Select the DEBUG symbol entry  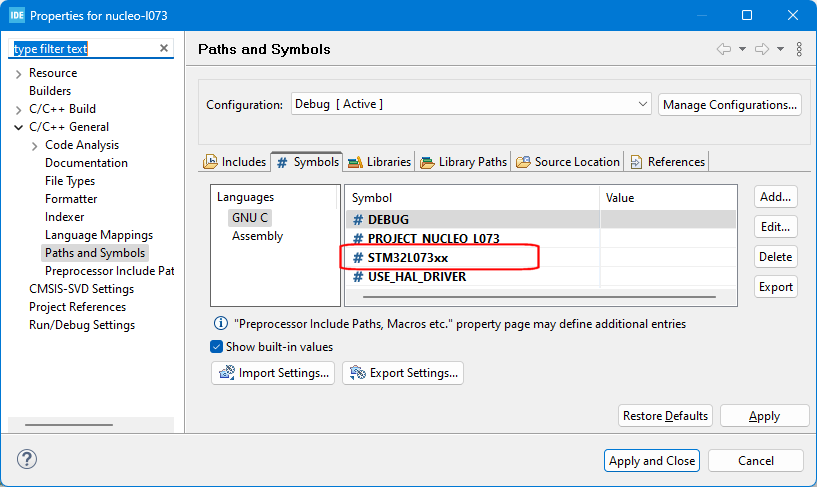388,219
